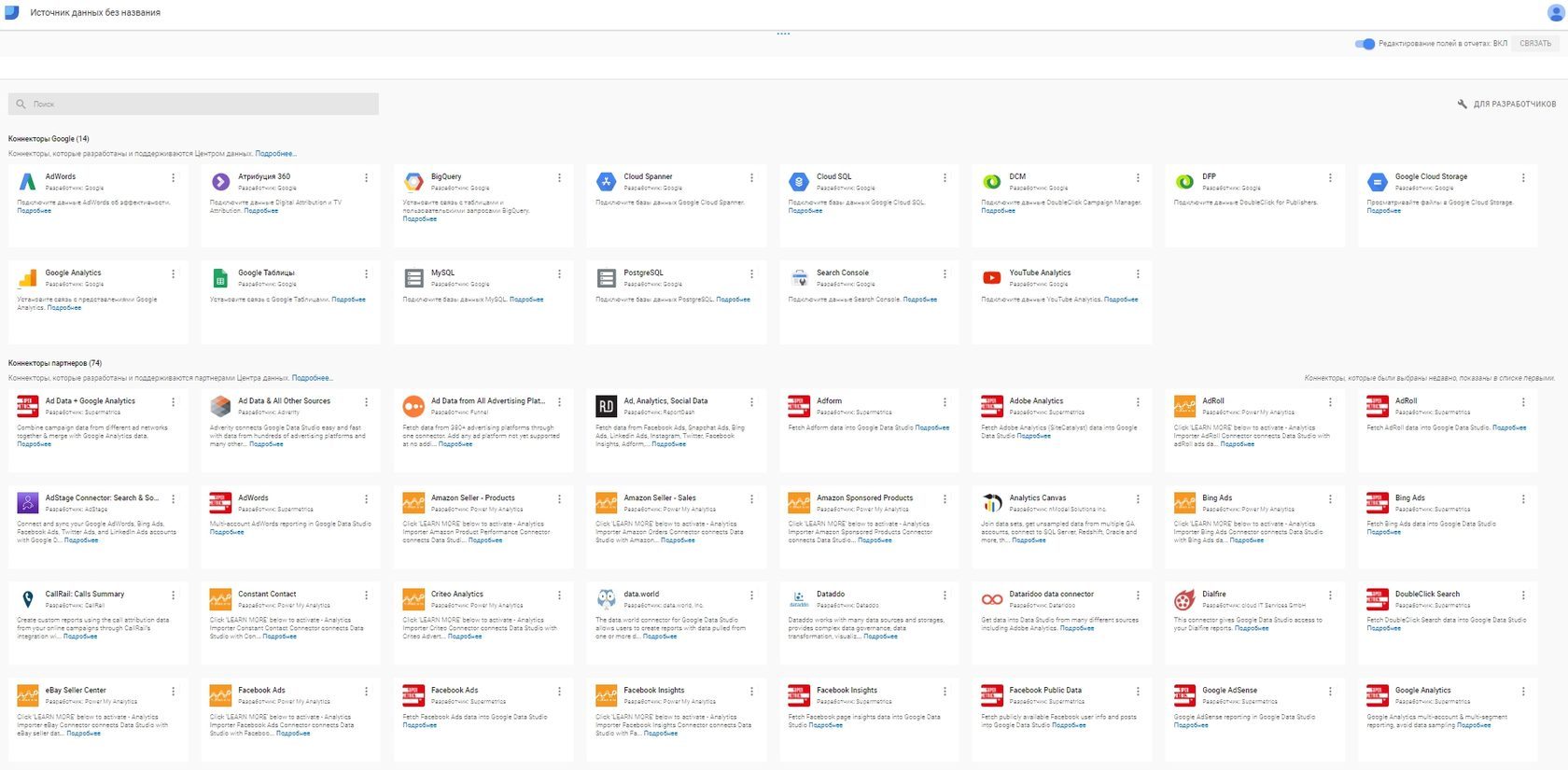Click the Ad Data & All Other Sources icon
Image resolution: width=1568 pixels, height=770 pixels.
click(x=220, y=406)
